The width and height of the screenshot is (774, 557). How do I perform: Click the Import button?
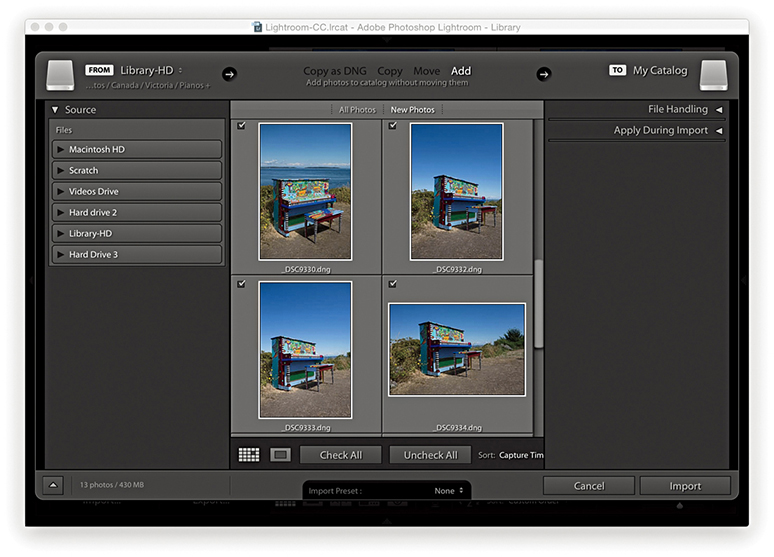click(x=685, y=486)
